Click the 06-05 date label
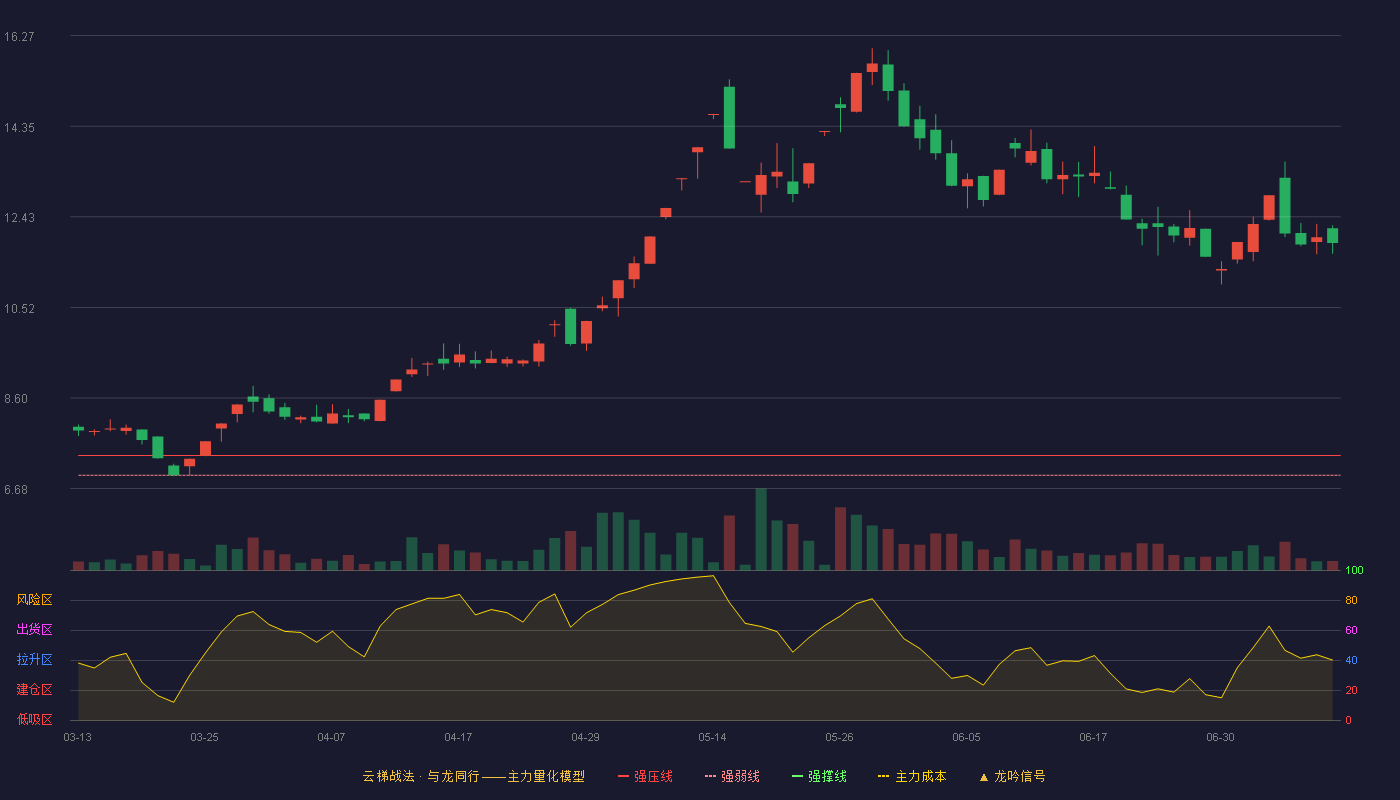The width and height of the screenshot is (1400, 800). (x=966, y=737)
